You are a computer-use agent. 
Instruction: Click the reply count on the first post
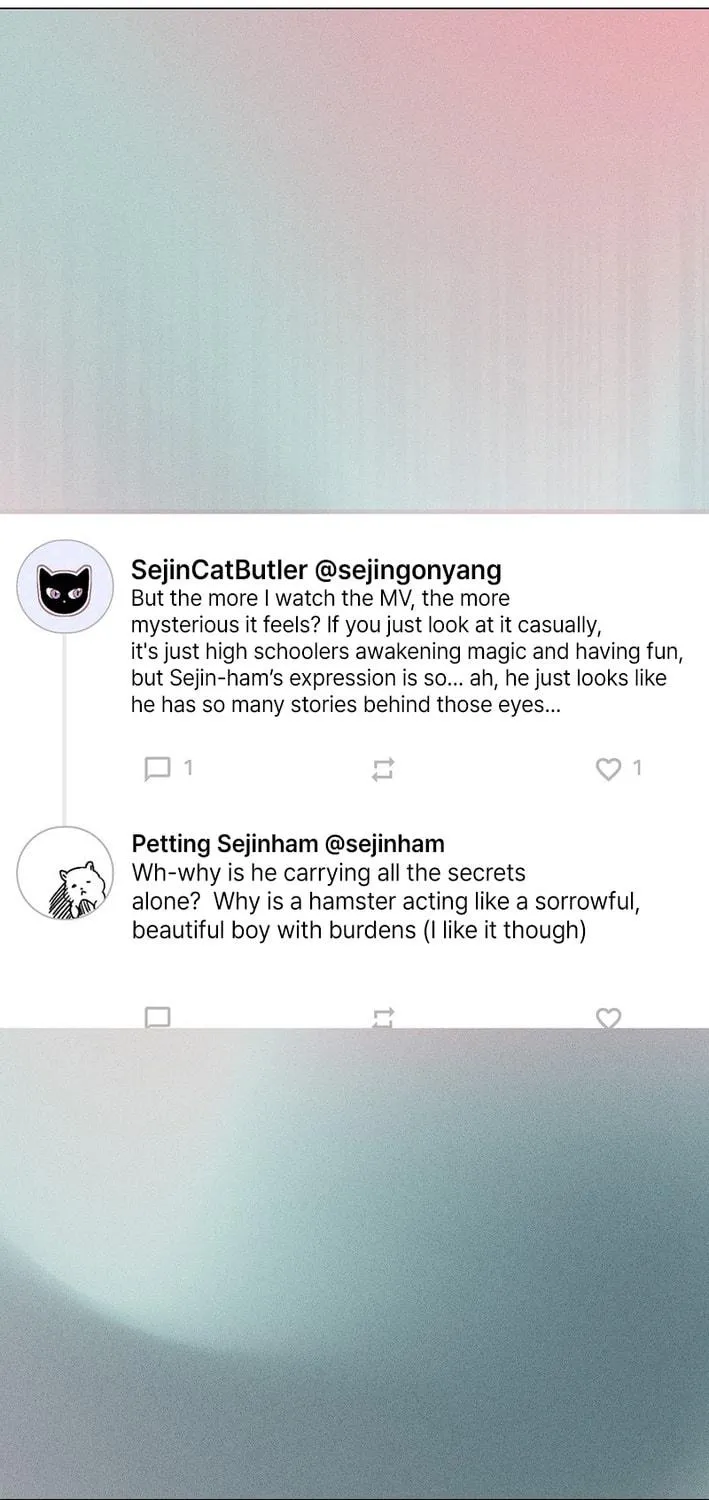click(x=188, y=768)
